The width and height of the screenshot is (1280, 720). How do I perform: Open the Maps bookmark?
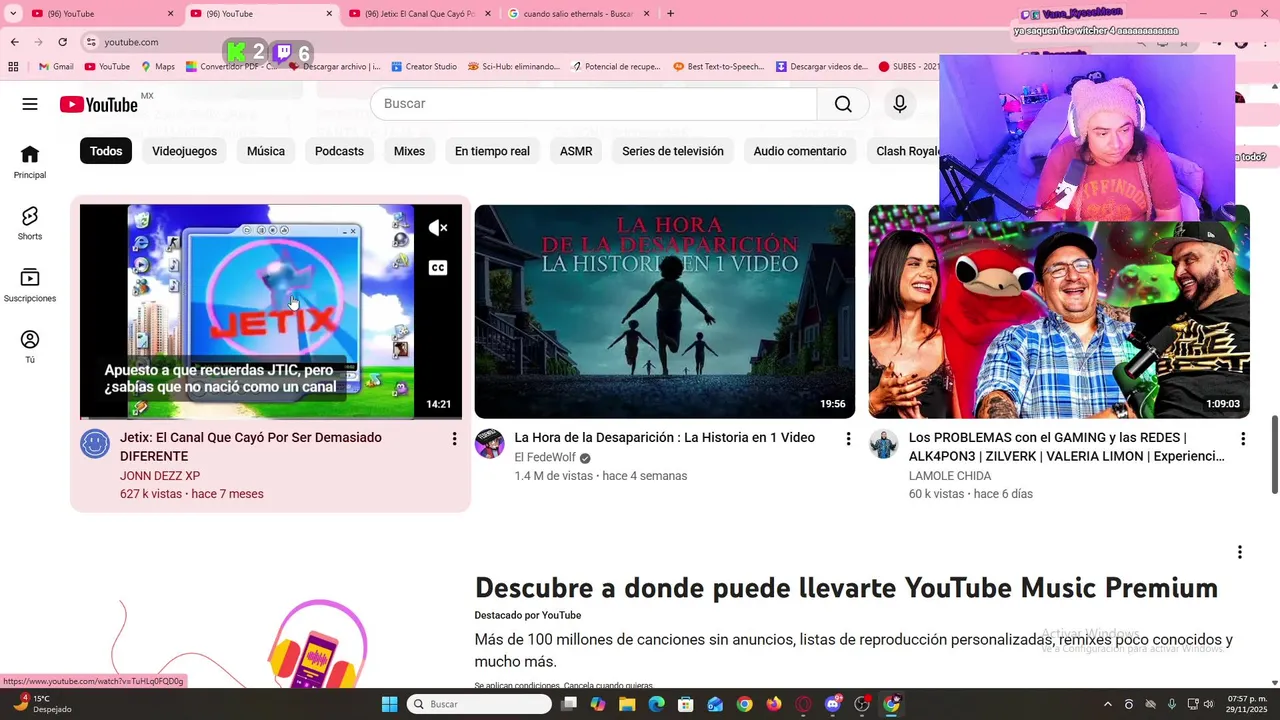click(158, 67)
